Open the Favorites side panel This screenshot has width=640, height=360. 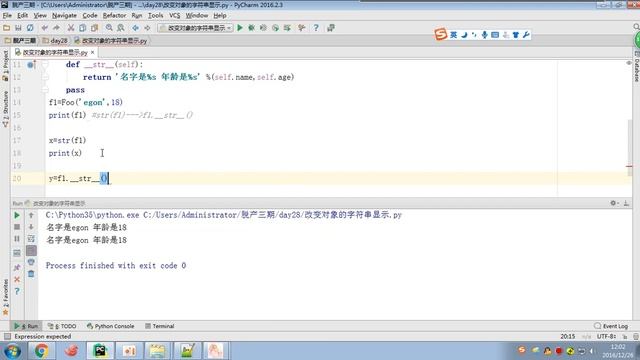[x=5, y=297]
